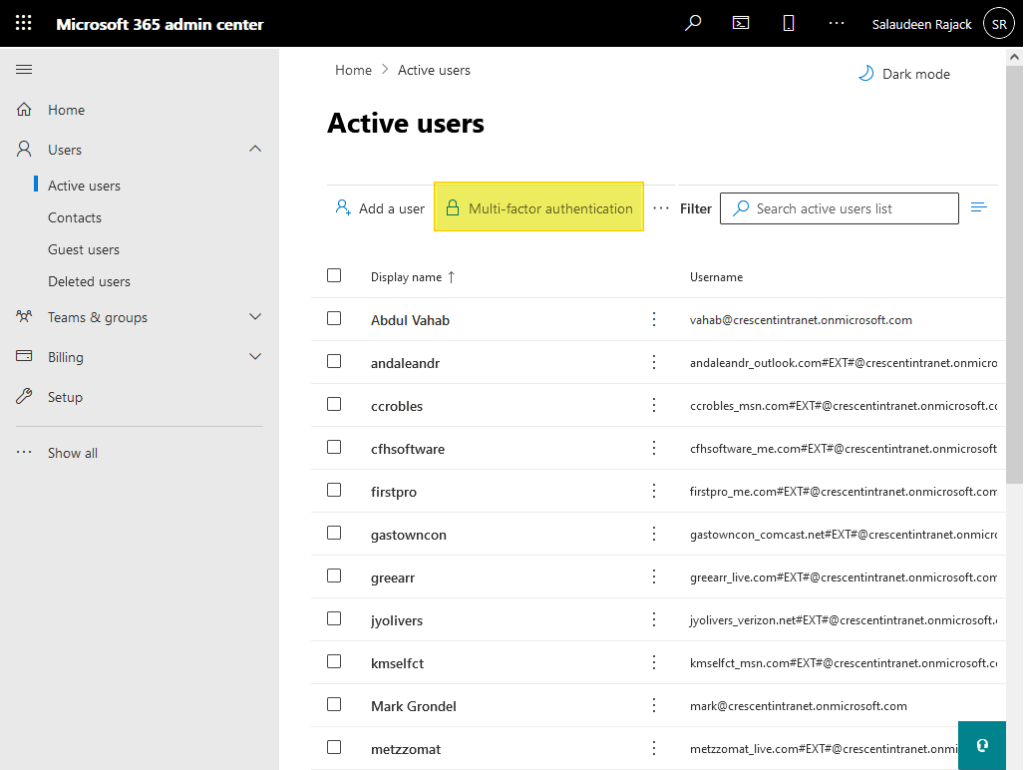Click the Search active users list field
This screenshot has height=770, width=1024.
click(839, 208)
